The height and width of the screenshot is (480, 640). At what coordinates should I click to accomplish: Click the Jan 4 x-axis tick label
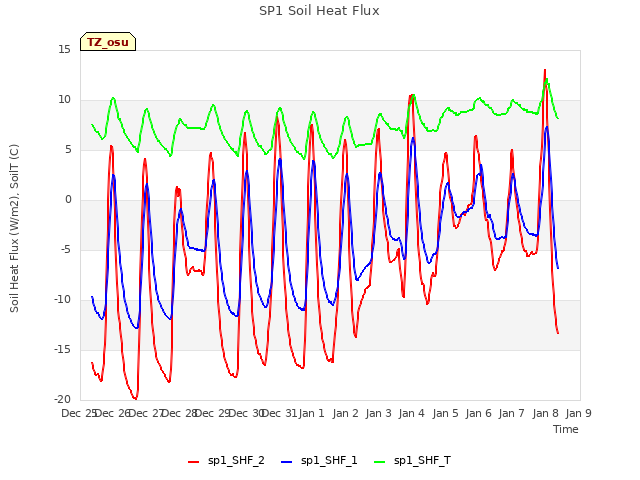pyautogui.click(x=411, y=413)
